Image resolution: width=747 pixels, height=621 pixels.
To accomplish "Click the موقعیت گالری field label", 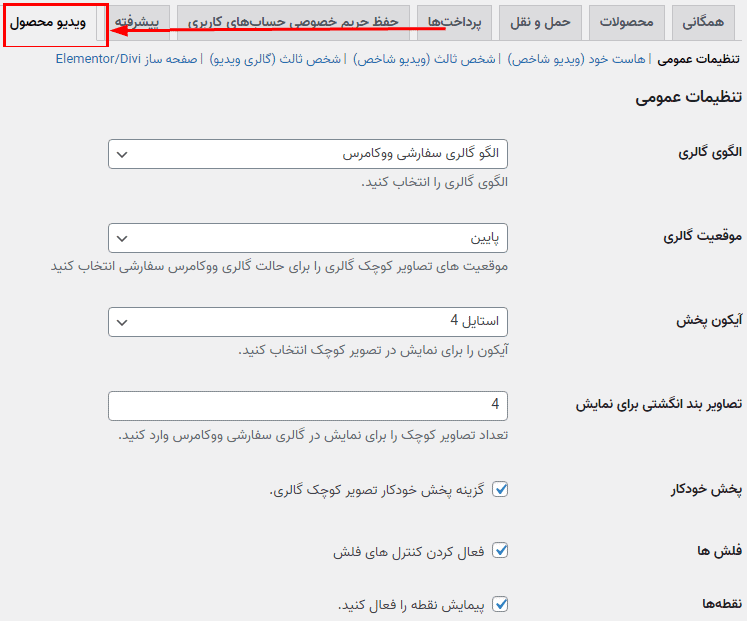I will (702, 236).
